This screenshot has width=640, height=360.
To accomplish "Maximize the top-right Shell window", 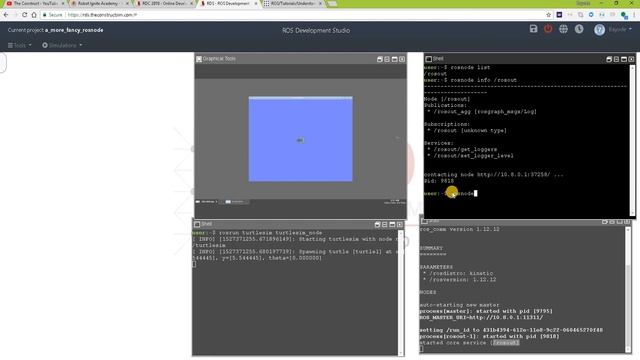I will point(624,59).
